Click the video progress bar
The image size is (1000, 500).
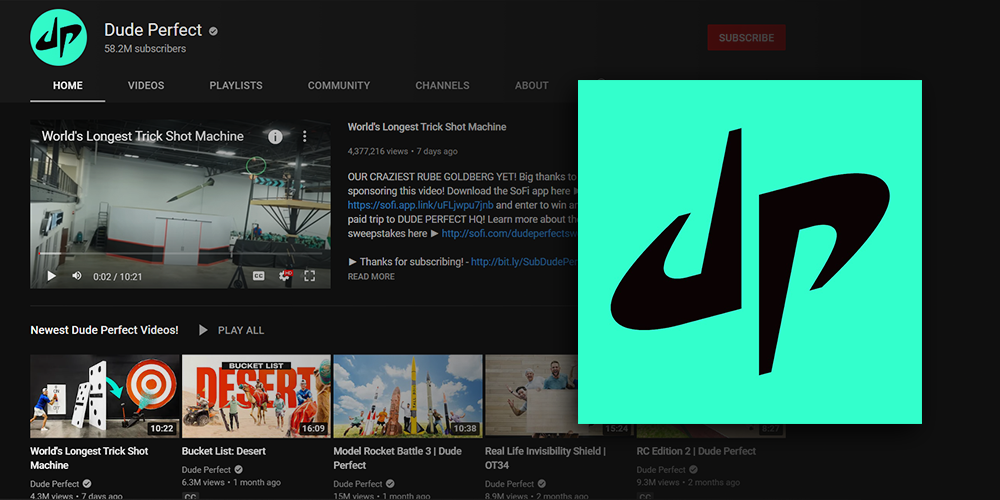click(180, 253)
